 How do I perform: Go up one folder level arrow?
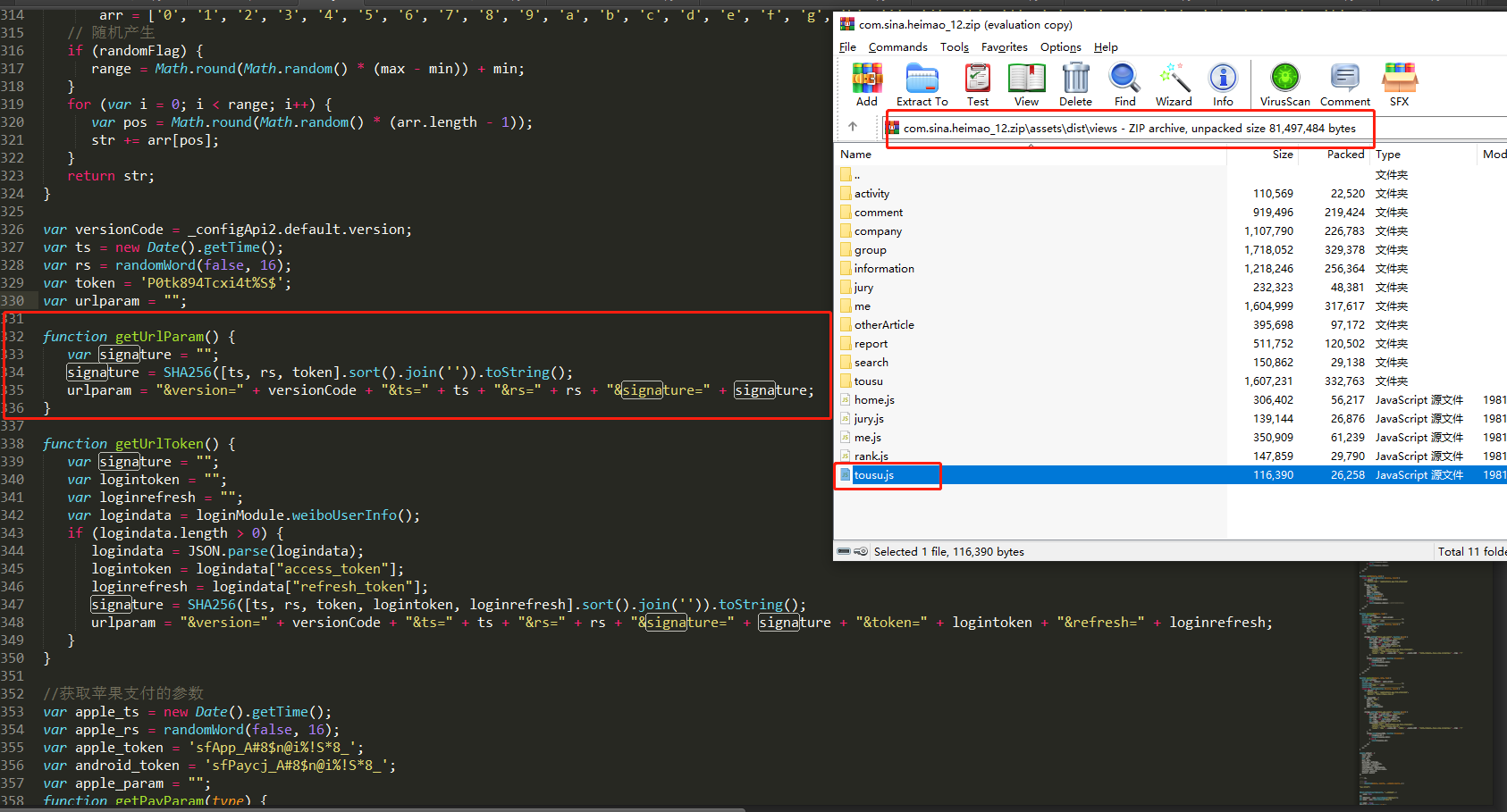(853, 127)
